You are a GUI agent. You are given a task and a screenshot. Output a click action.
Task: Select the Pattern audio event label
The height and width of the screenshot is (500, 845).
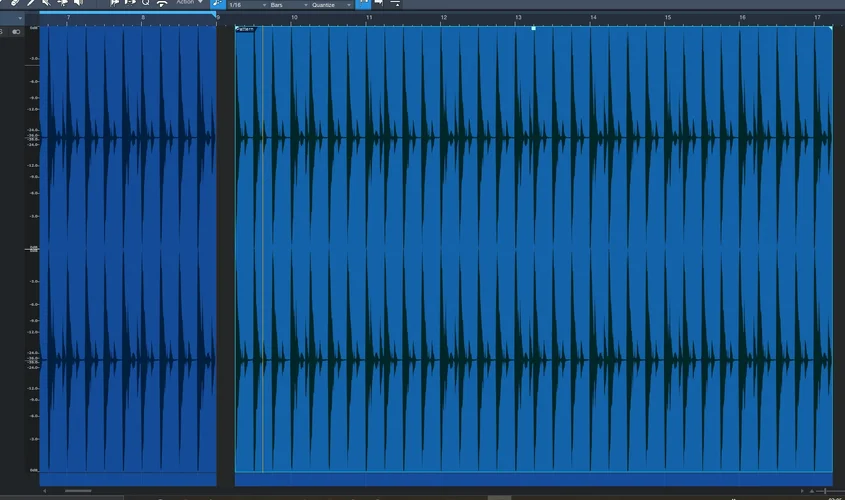[x=246, y=29]
